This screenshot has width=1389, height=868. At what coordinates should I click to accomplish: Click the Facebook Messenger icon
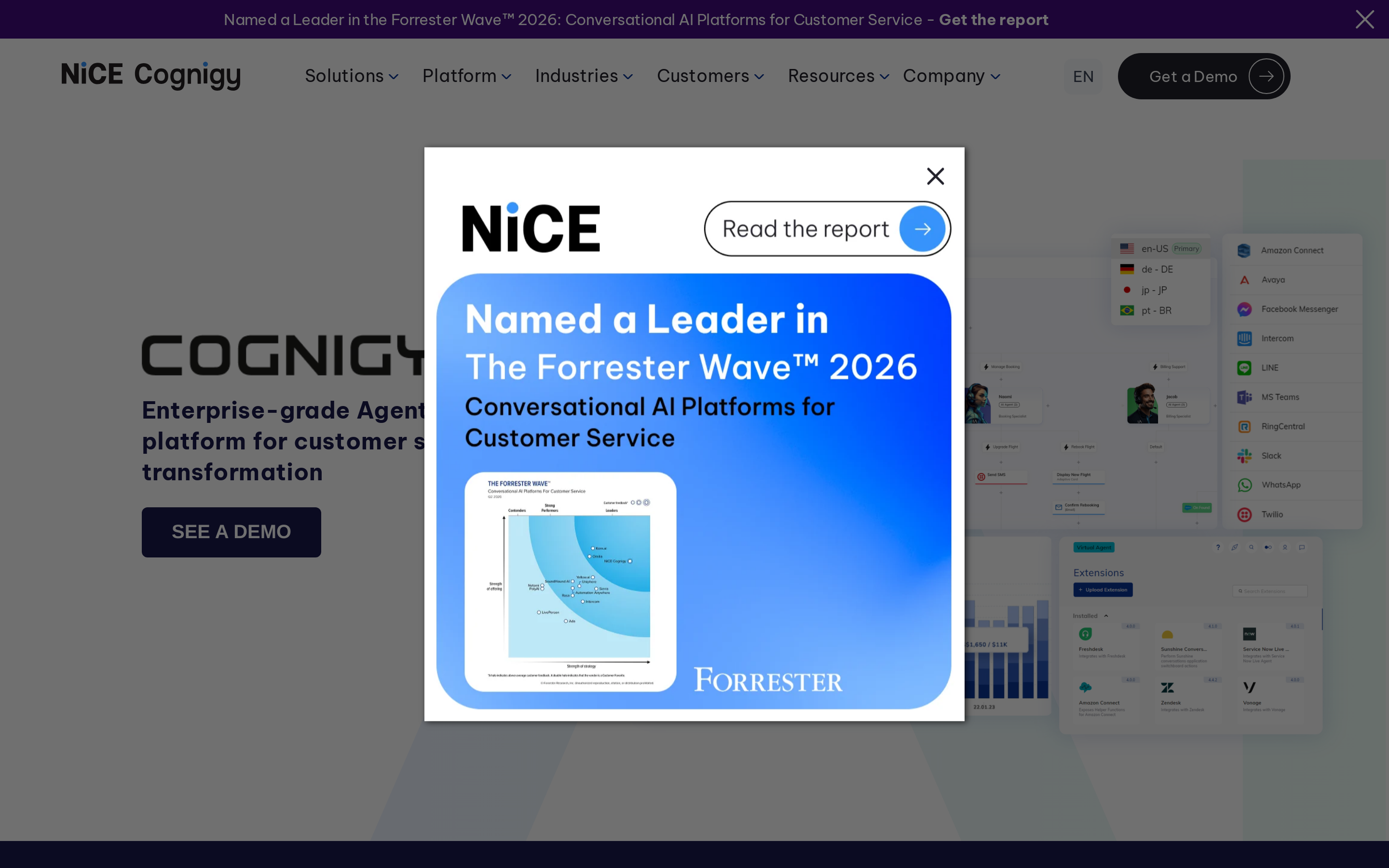pyautogui.click(x=1244, y=310)
